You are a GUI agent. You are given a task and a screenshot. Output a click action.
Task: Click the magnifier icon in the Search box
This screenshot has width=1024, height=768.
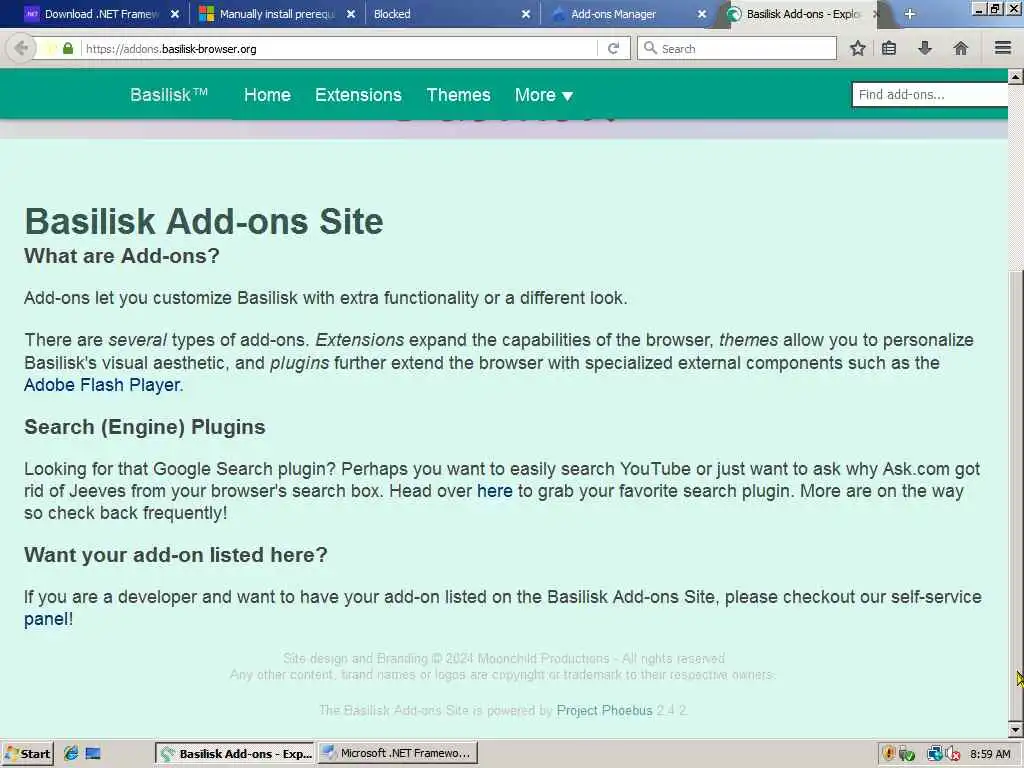coord(650,48)
